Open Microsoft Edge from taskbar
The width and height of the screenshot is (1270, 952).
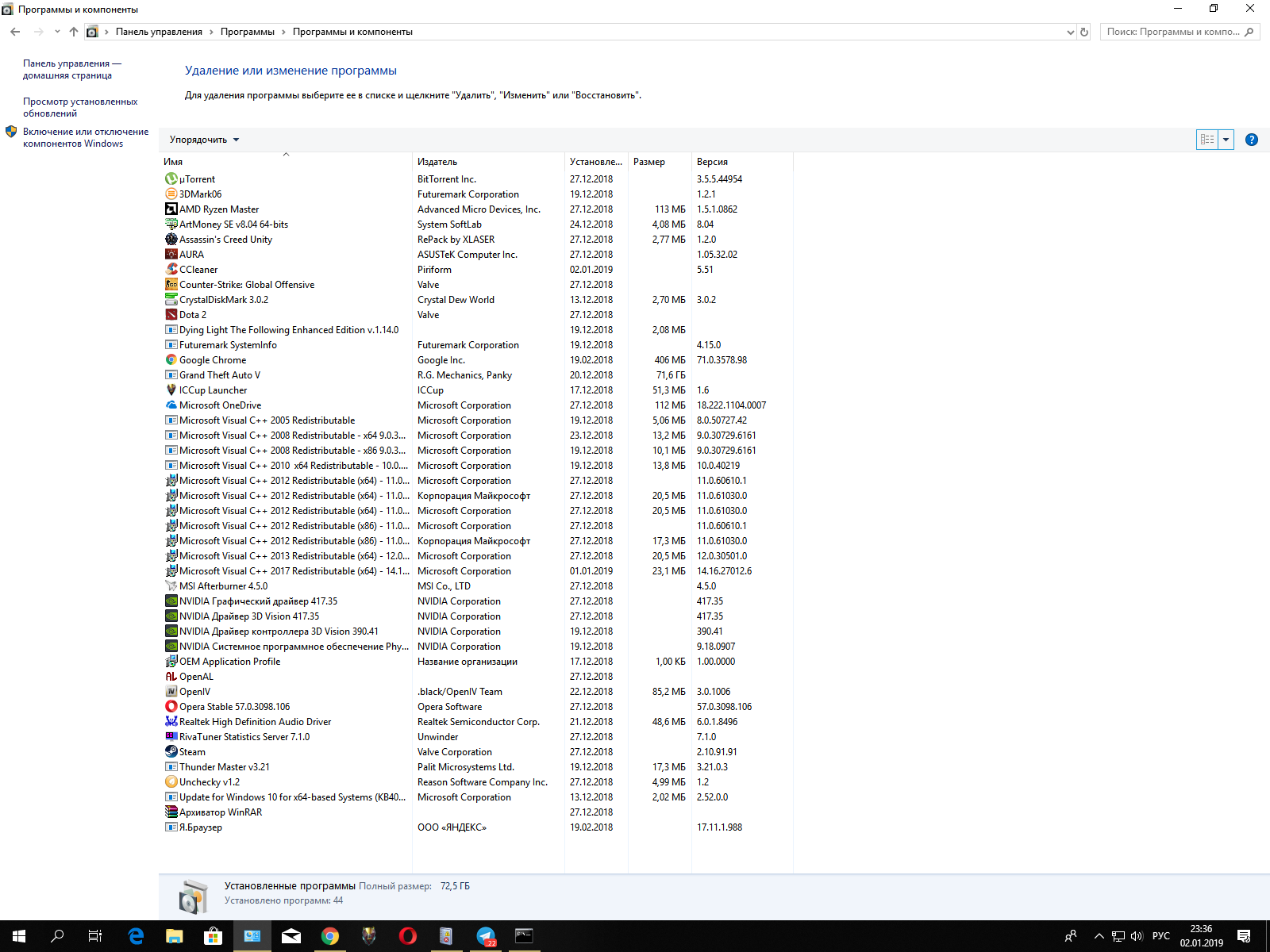point(136,936)
